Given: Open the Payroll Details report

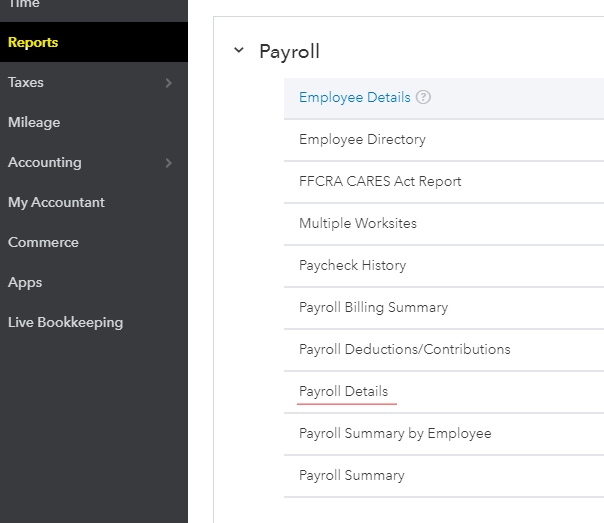Looking at the screenshot, I should click(343, 392).
